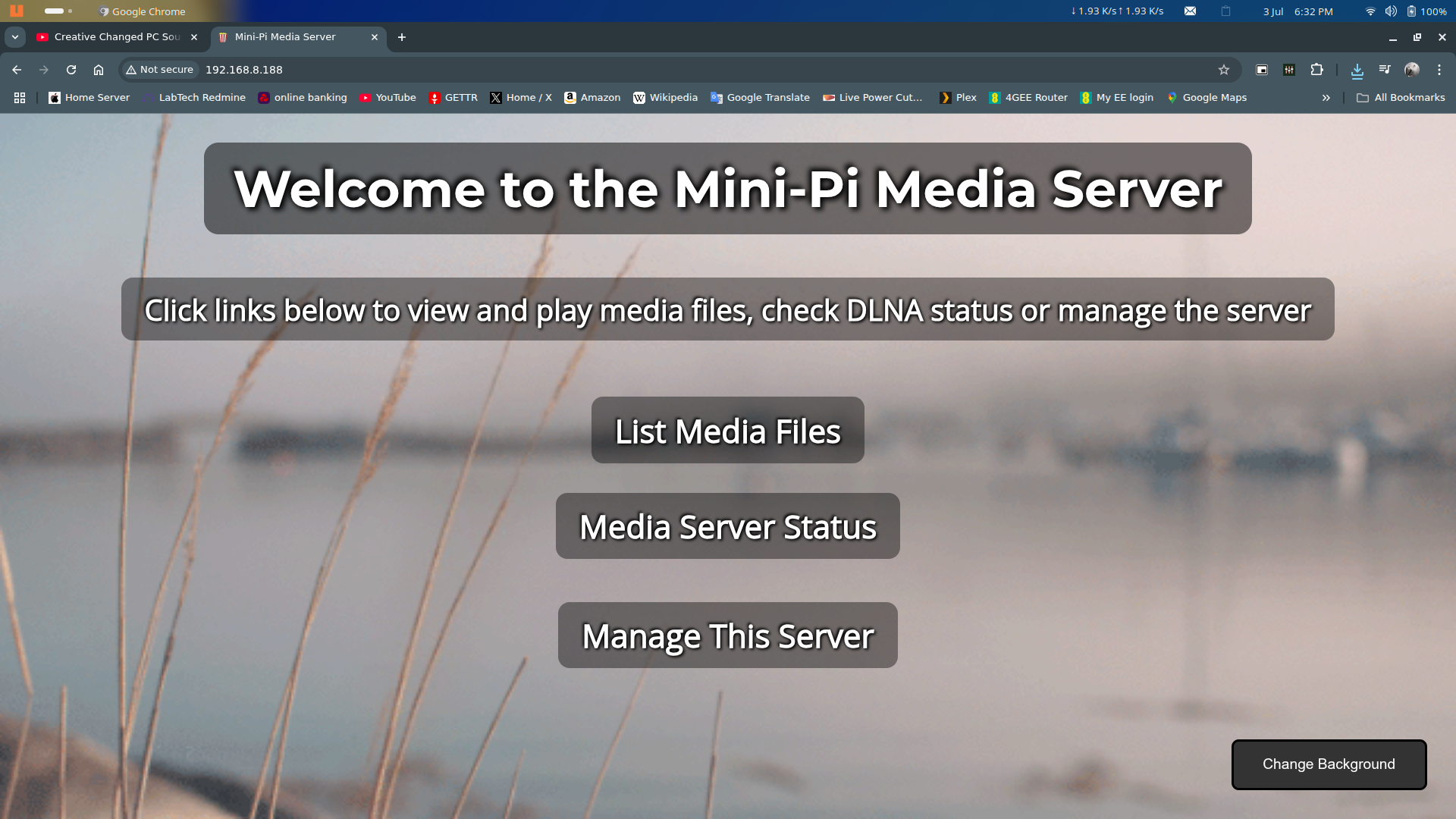Screen dimensions: 1456x819
Task: Switch to the Creative Changed PC tab
Action: [114, 36]
